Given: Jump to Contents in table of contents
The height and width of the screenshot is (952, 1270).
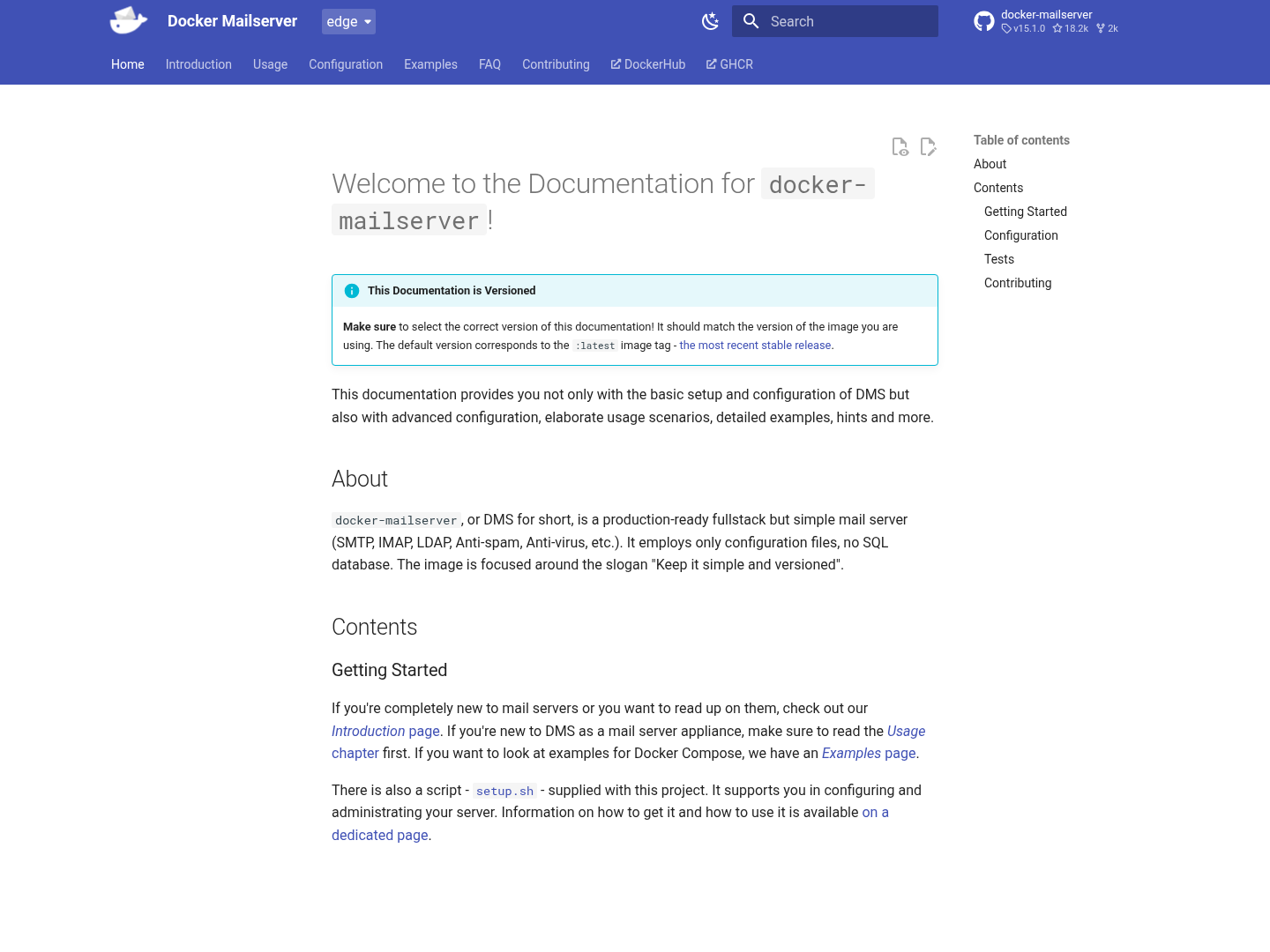Looking at the screenshot, I should tap(998, 188).
